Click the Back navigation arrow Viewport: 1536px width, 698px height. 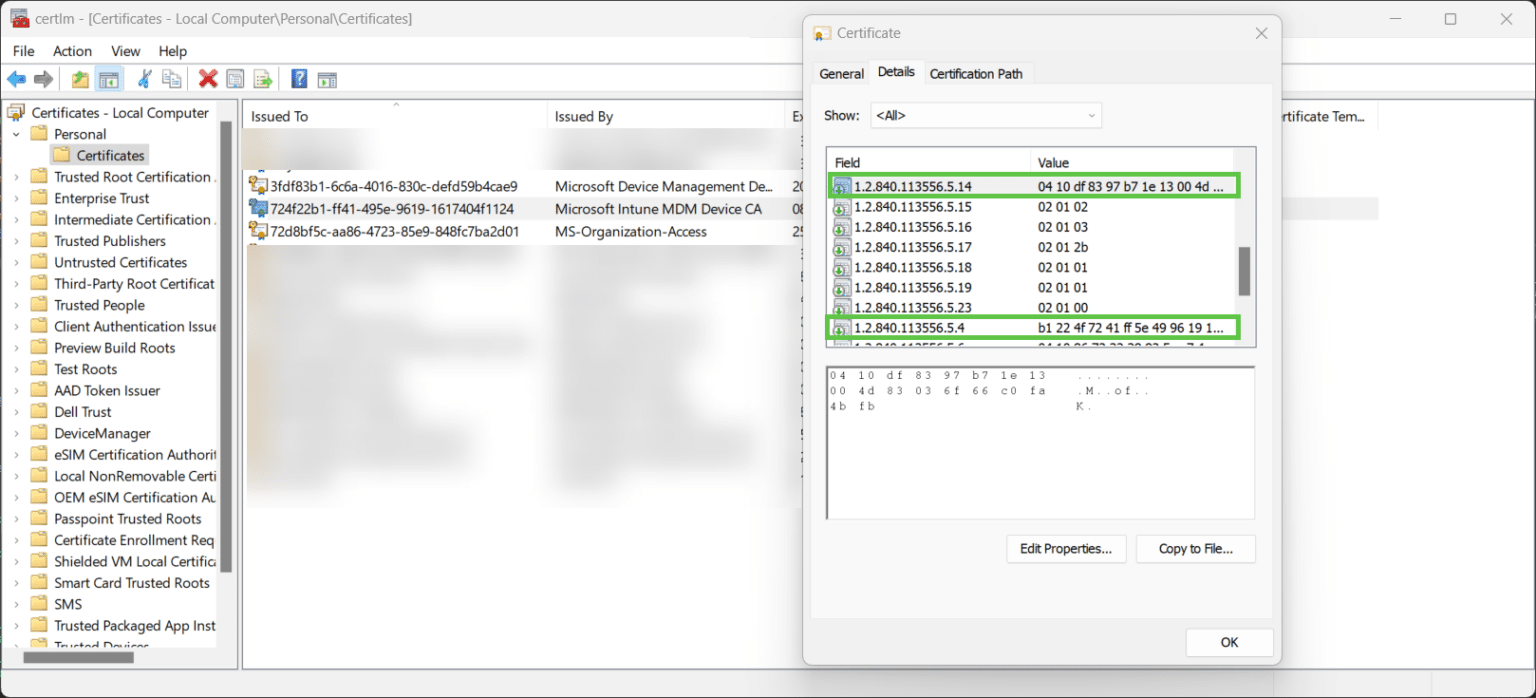pos(16,78)
